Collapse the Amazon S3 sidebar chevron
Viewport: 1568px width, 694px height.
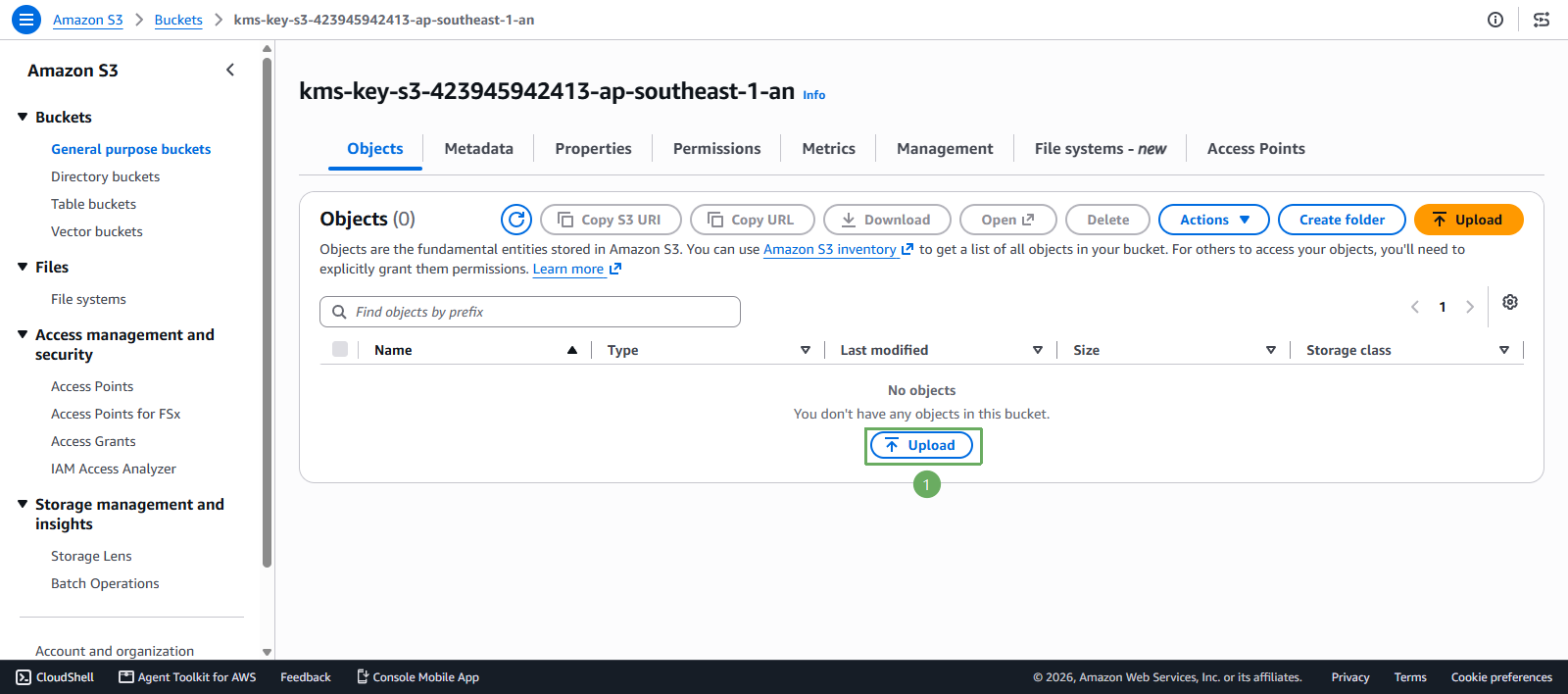pyautogui.click(x=230, y=70)
